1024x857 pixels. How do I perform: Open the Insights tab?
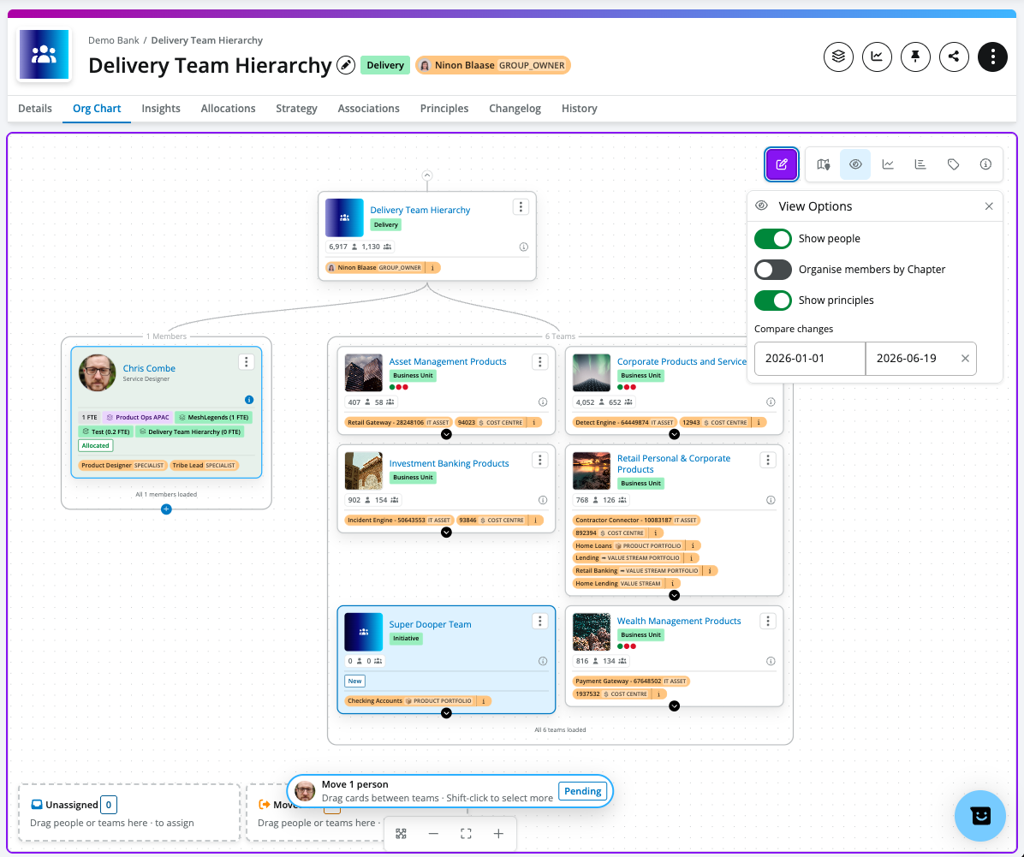click(x=161, y=108)
